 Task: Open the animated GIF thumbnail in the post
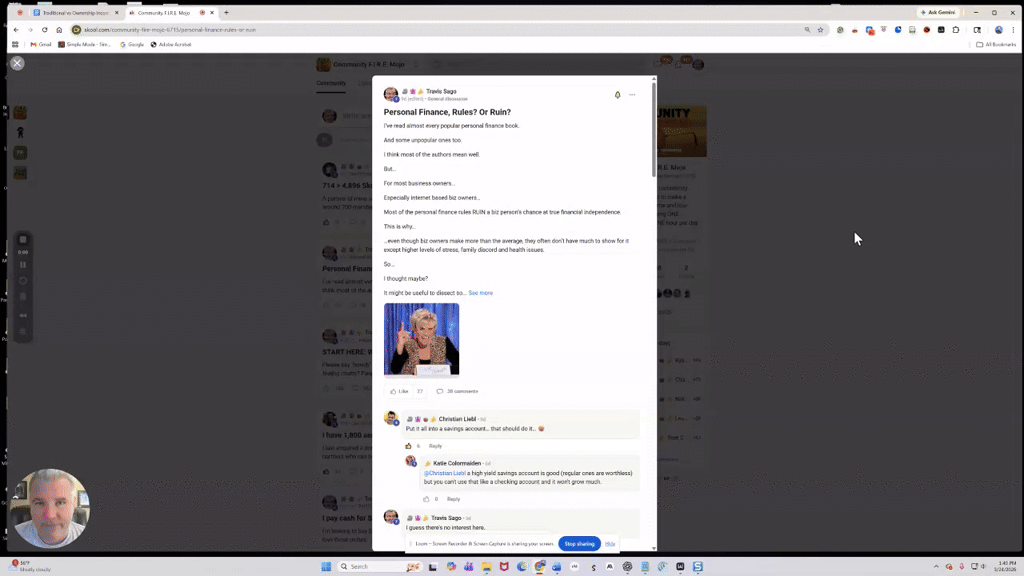[x=421, y=340]
